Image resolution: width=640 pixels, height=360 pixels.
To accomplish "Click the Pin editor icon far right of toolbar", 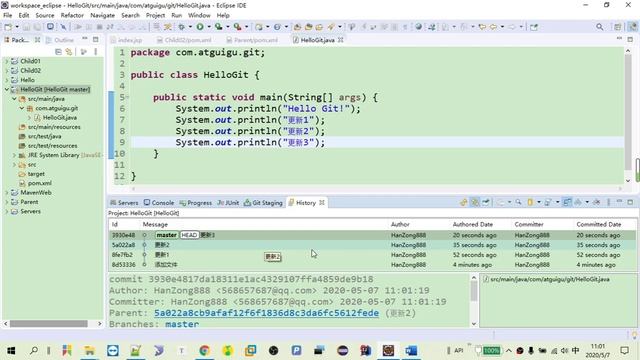I will (533, 27).
